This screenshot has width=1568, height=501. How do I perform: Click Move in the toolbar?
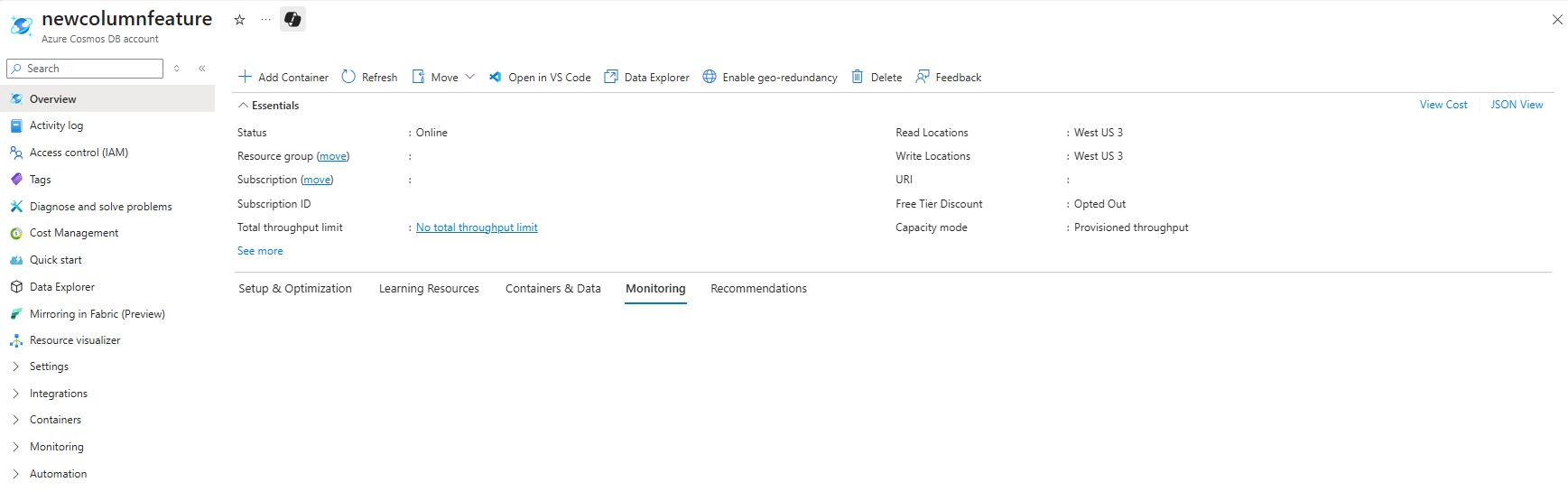tap(435, 78)
